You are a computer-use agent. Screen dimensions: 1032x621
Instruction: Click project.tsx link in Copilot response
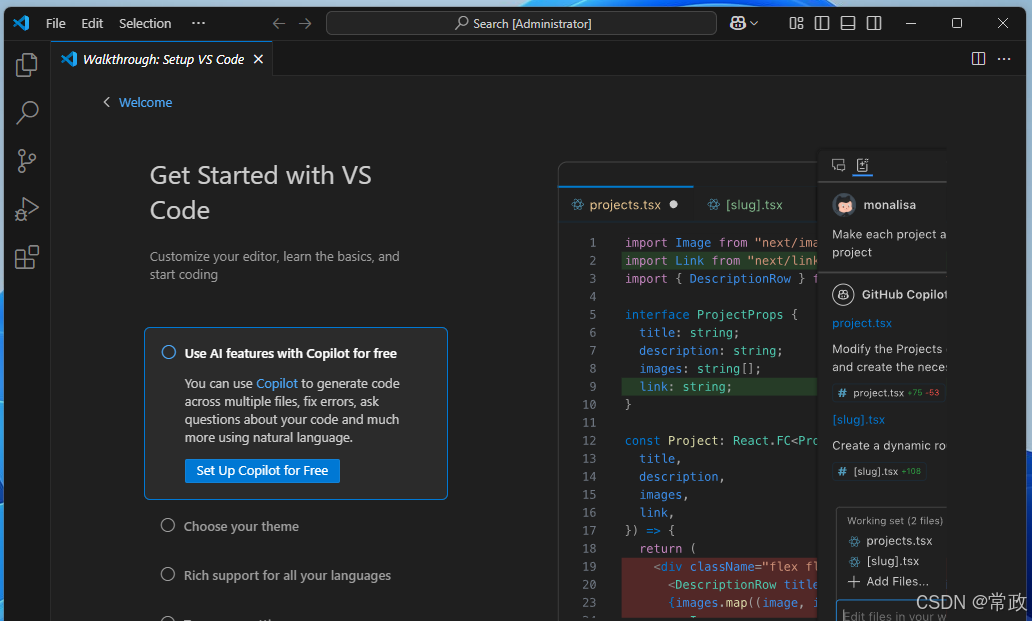[862, 323]
